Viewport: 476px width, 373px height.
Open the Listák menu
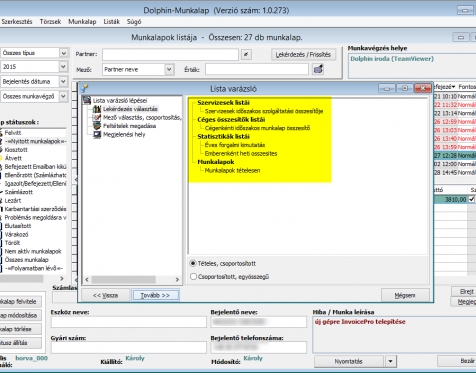tap(111, 22)
